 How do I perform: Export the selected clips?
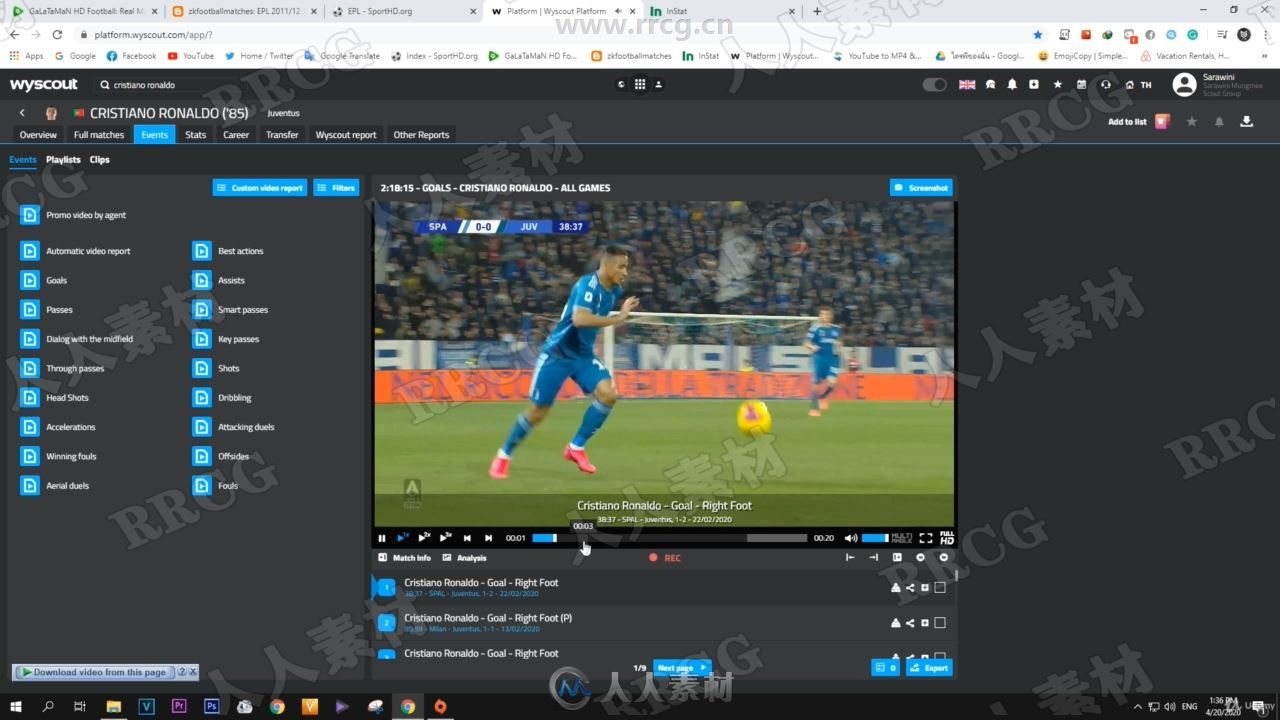[x=929, y=668]
